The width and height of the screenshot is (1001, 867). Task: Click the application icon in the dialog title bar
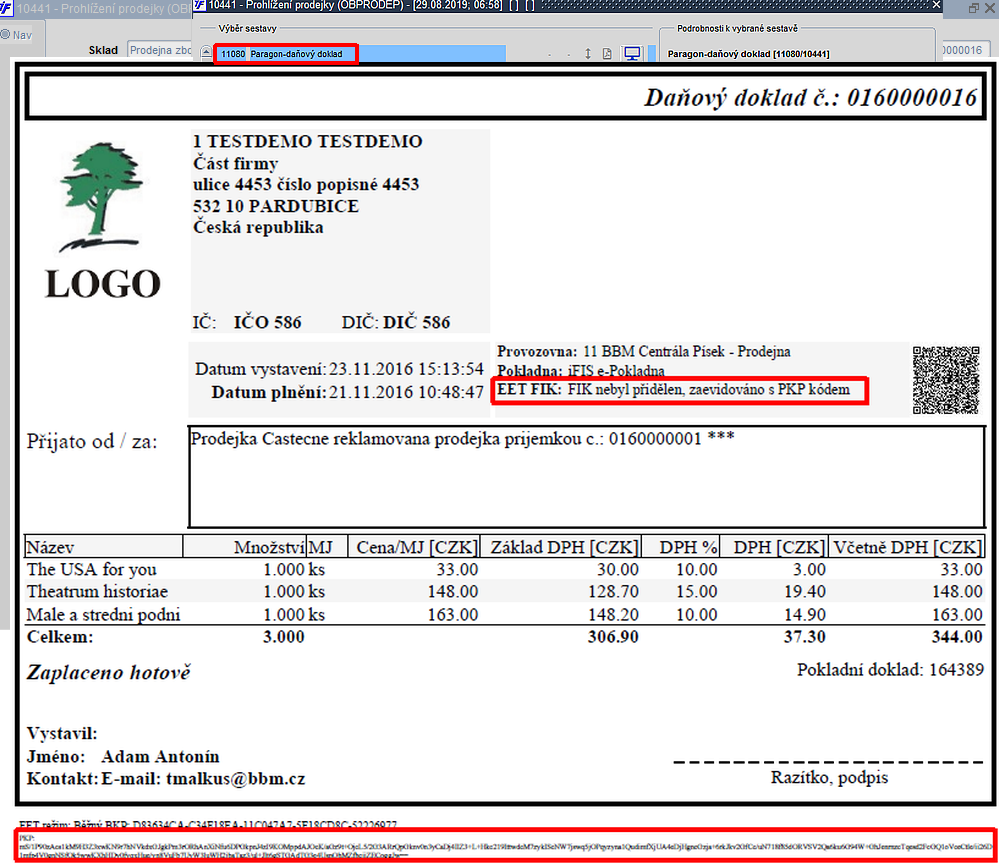[199, 5]
